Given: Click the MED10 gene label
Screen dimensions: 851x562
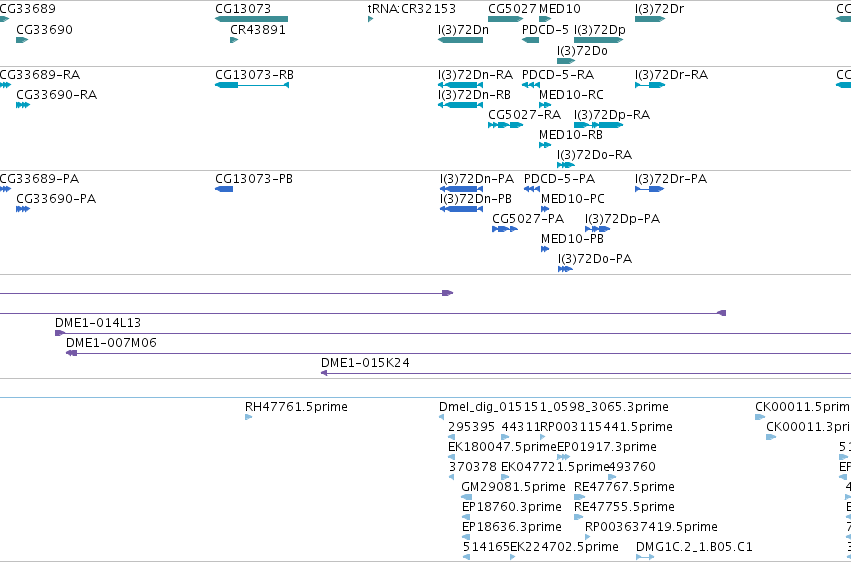Looking at the screenshot, I should point(560,9).
